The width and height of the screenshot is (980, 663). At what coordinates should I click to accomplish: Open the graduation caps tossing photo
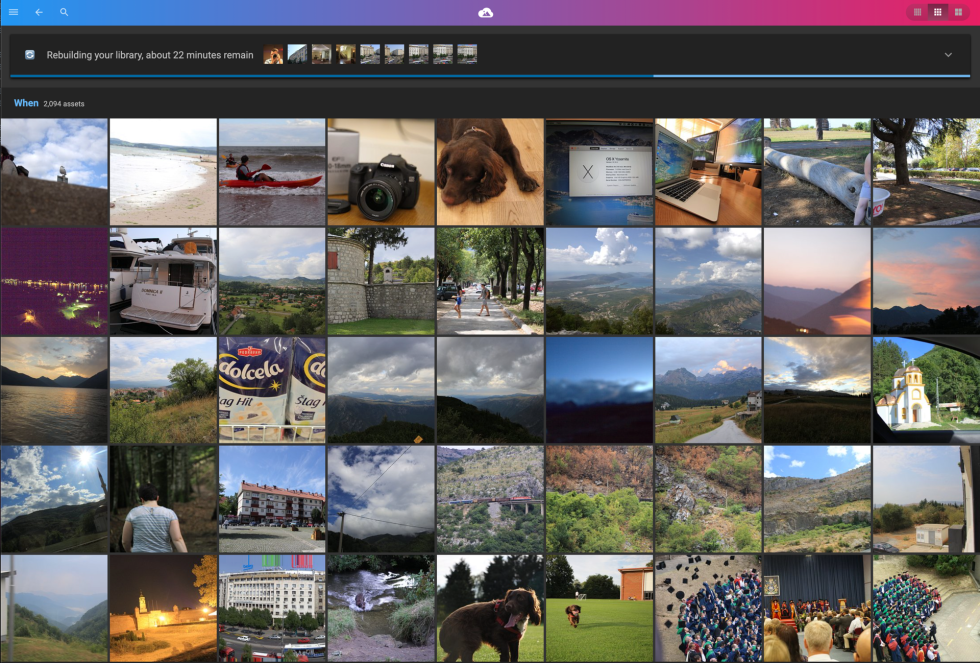(x=707, y=607)
